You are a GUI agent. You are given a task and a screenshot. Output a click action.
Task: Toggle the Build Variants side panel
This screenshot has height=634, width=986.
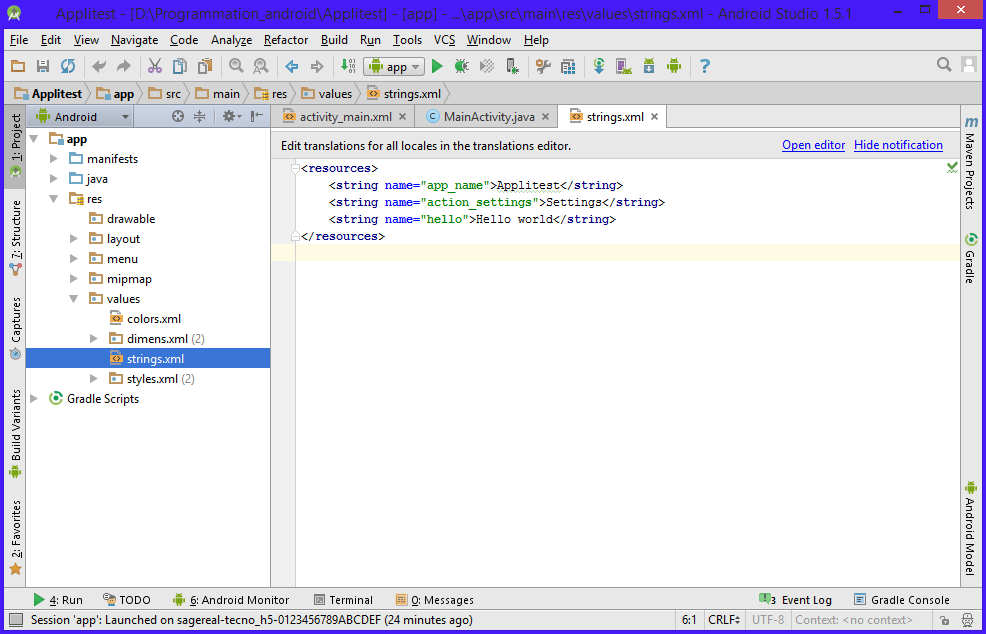(16, 434)
